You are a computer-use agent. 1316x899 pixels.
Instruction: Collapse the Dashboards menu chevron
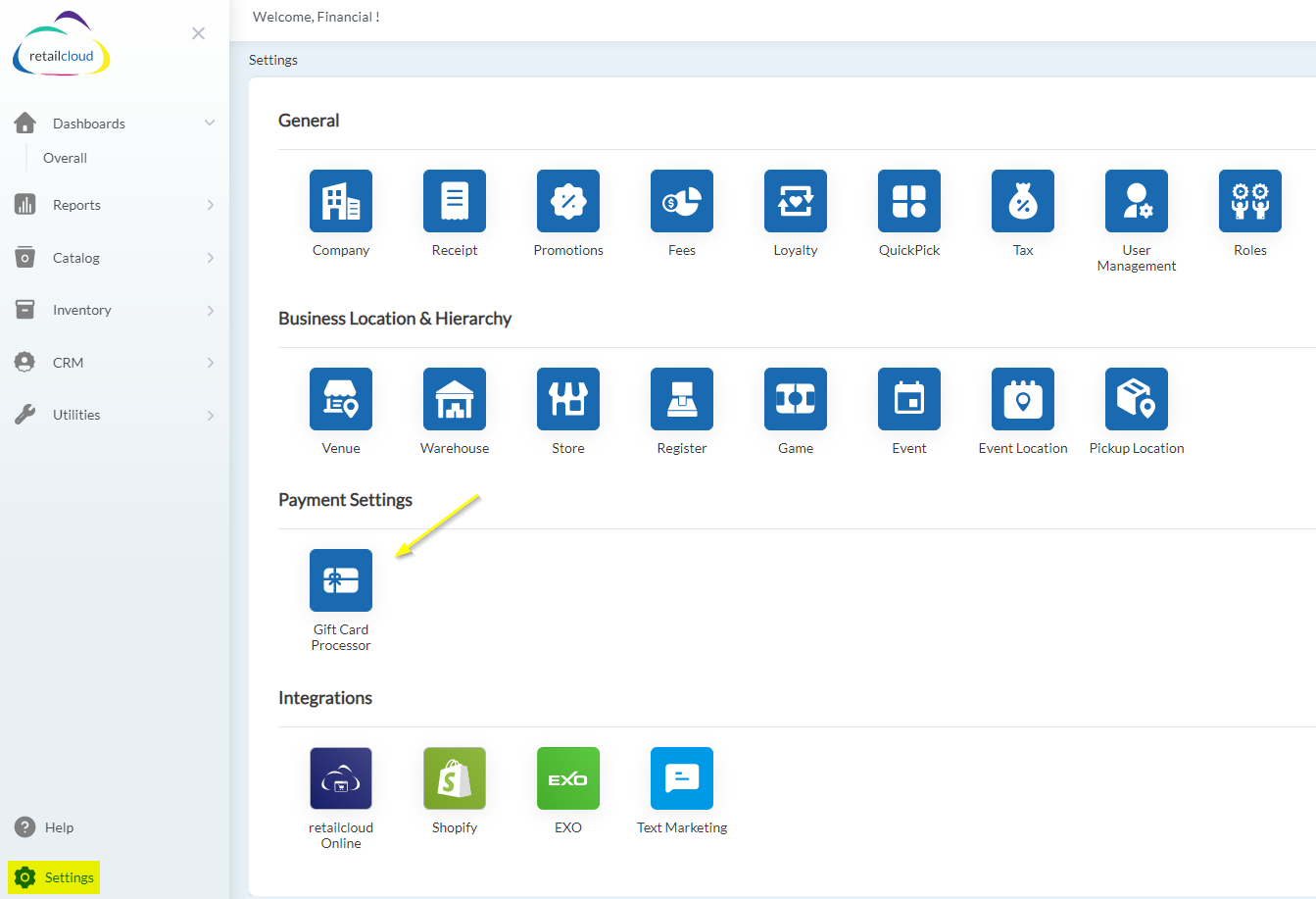[x=209, y=124]
